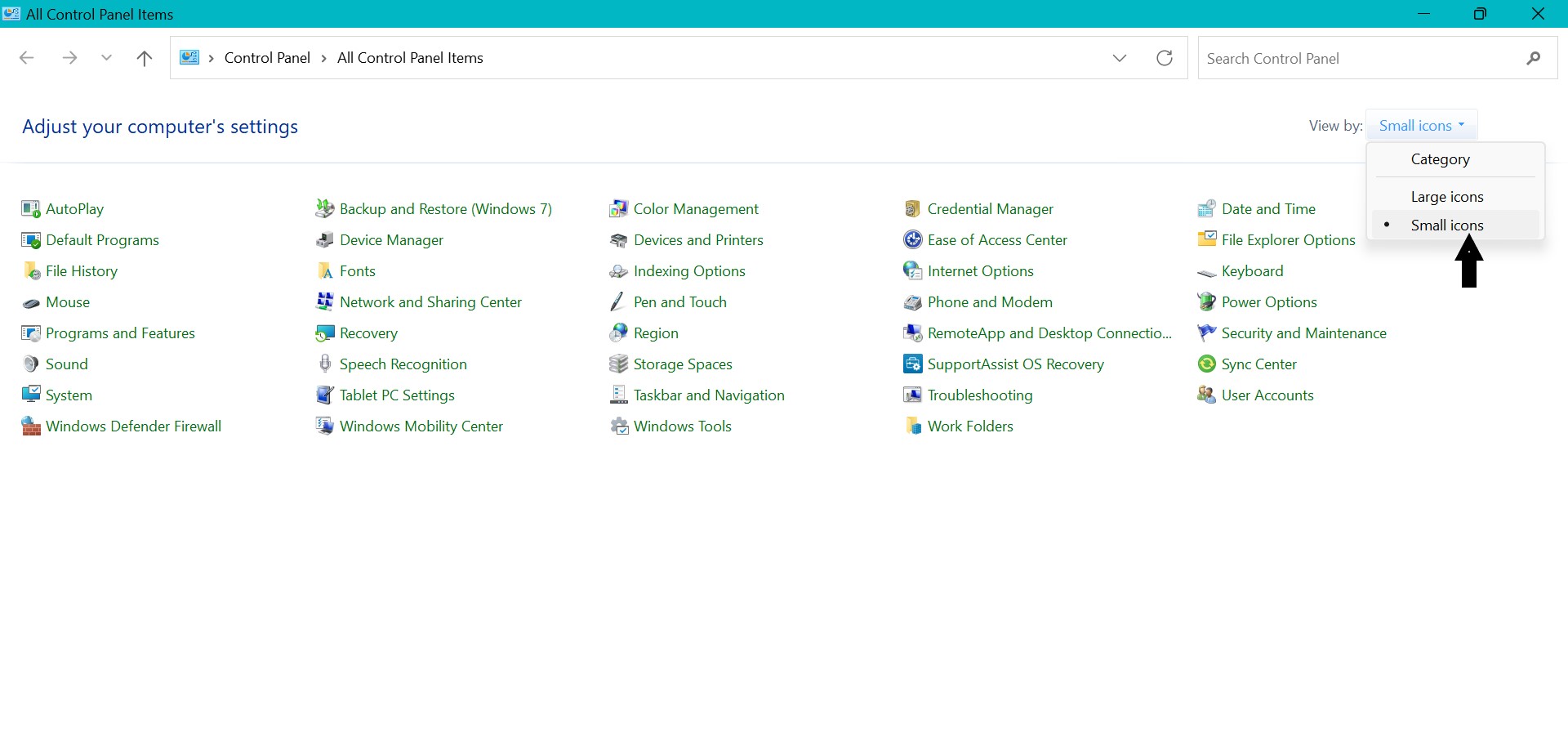Expand the address bar history dropdown

pyautogui.click(x=1120, y=58)
